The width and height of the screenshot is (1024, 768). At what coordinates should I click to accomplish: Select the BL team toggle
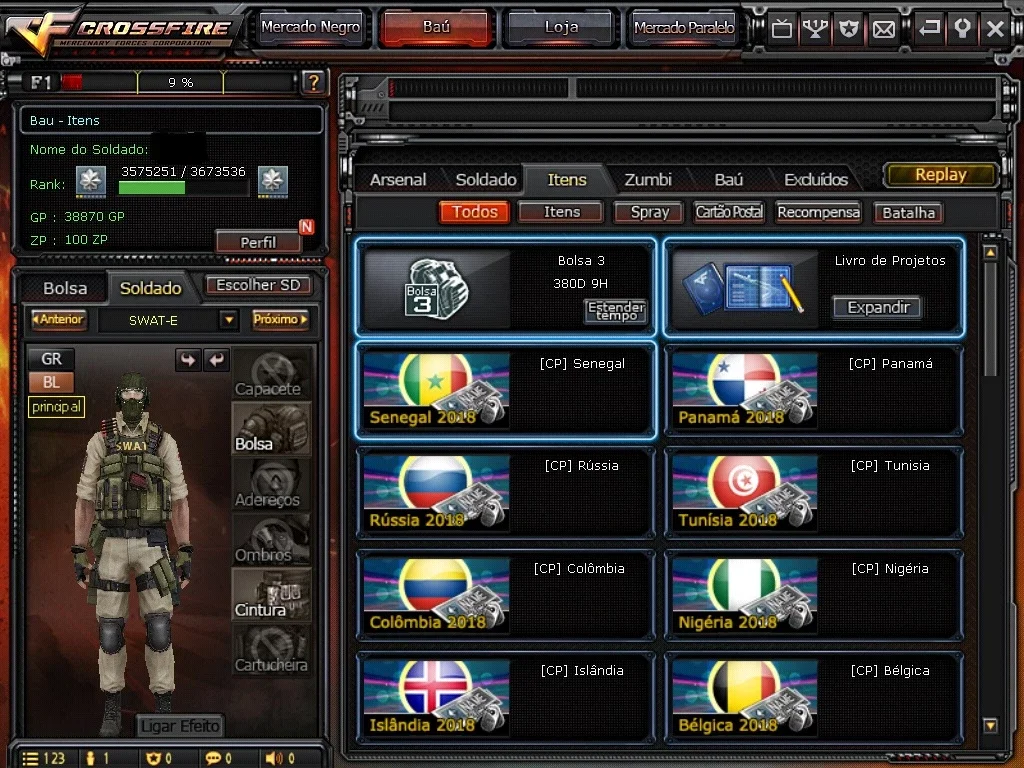pyautogui.click(x=51, y=382)
